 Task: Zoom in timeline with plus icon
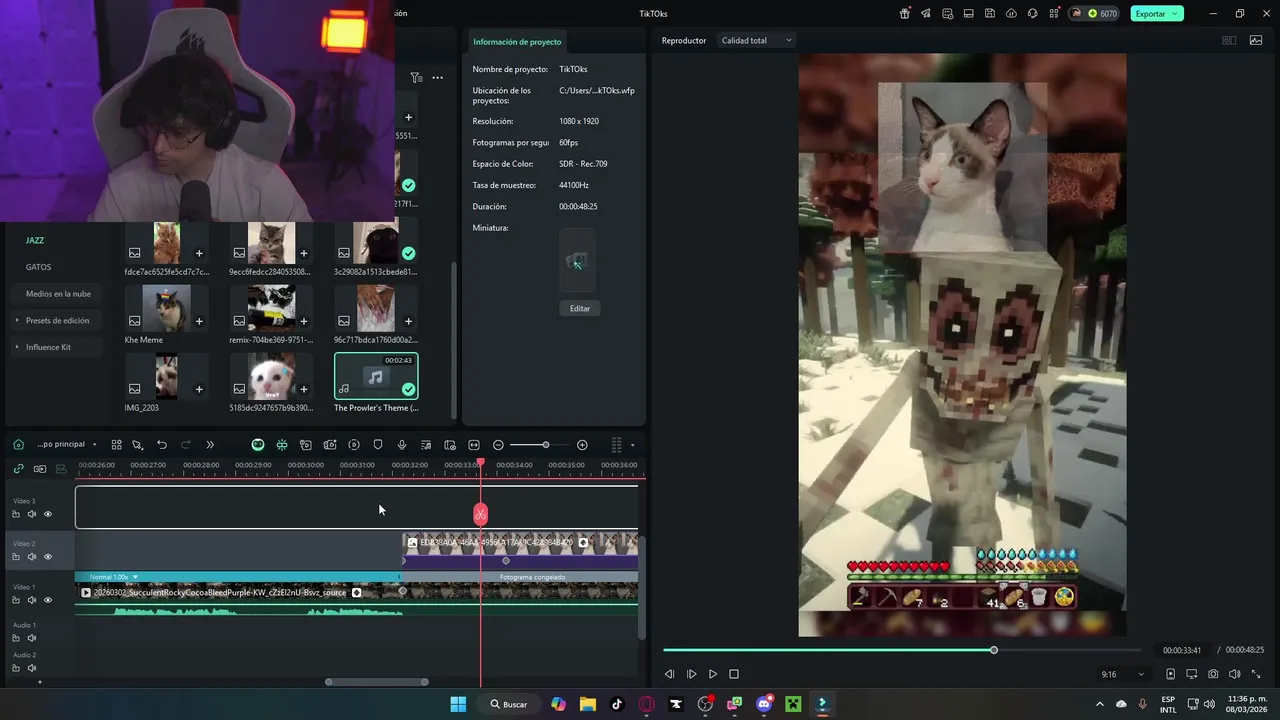click(582, 445)
